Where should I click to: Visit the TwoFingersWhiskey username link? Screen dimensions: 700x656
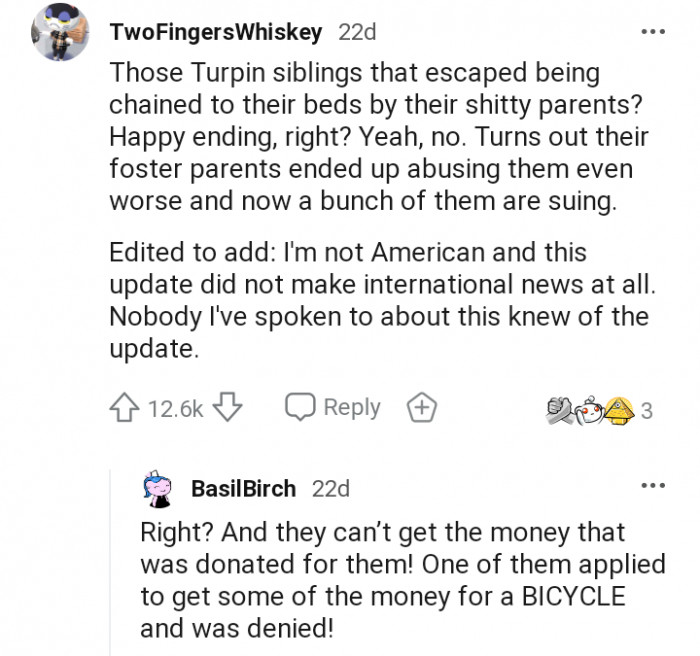point(215,32)
